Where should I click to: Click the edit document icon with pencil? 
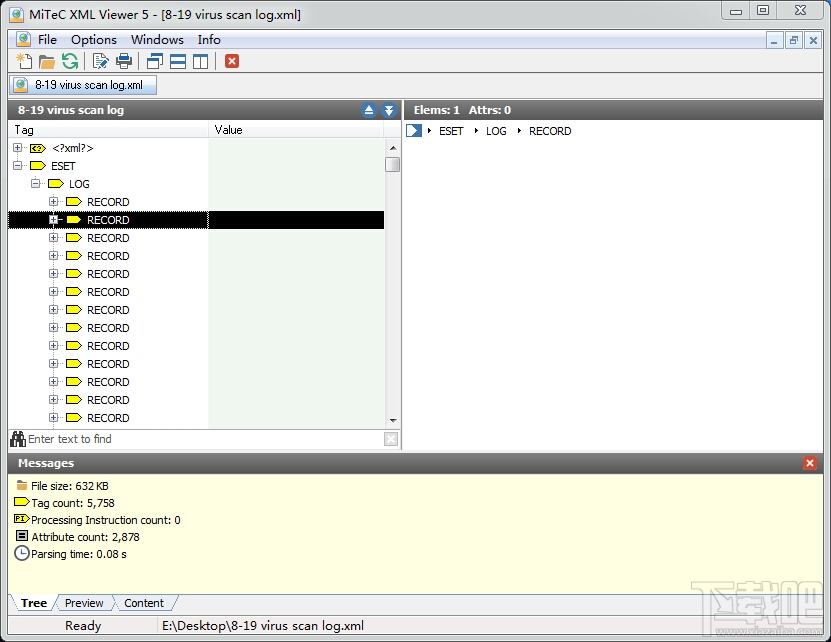pyautogui.click(x=100, y=61)
